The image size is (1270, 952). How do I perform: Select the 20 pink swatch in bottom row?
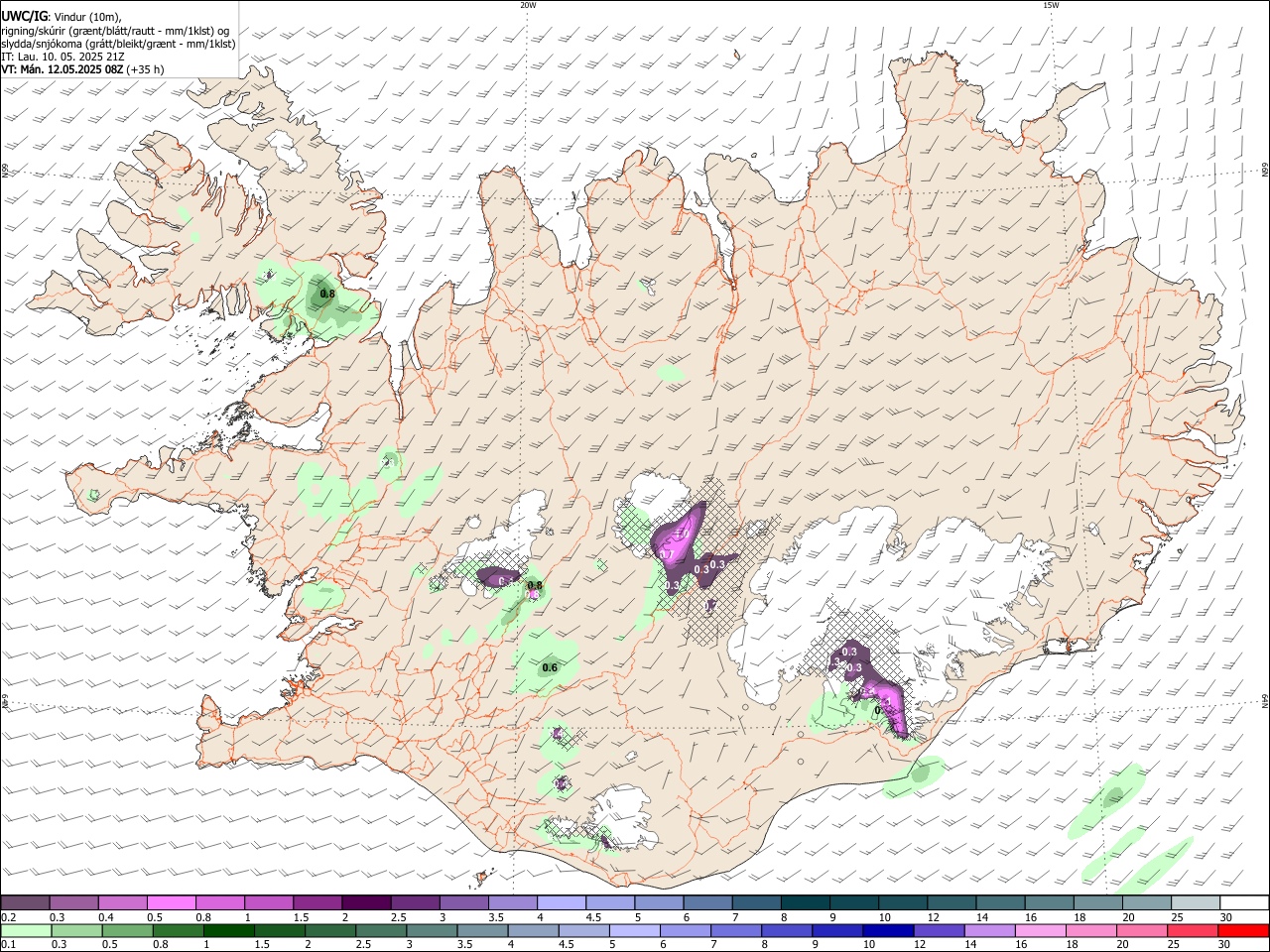point(1140,931)
